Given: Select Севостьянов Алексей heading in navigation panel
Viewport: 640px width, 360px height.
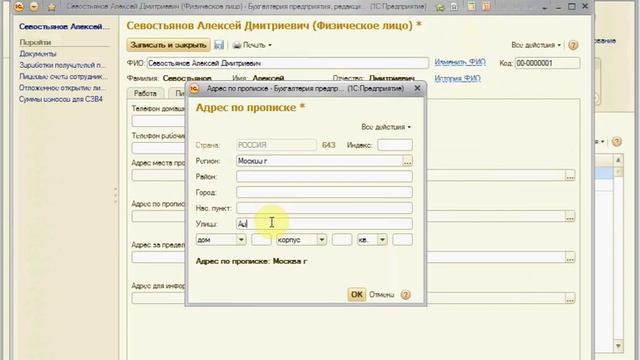Looking at the screenshot, I should pyautogui.click(x=64, y=27).
